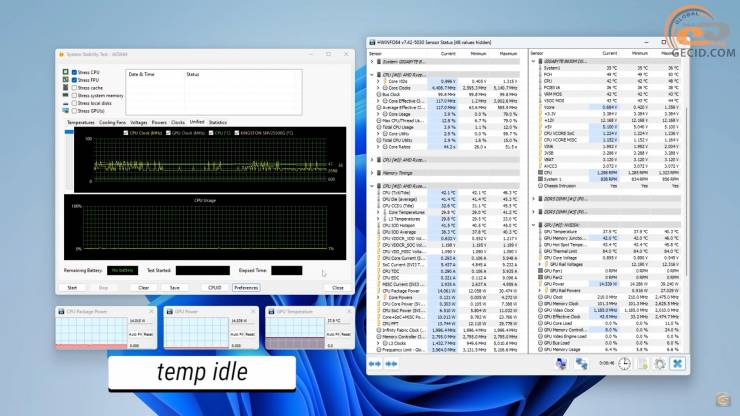Image resolution: width=740 pixels, height=416 pixels.
Task: Click HWiNFO network transfer icon in bottom toolbar
Action: 581,364
